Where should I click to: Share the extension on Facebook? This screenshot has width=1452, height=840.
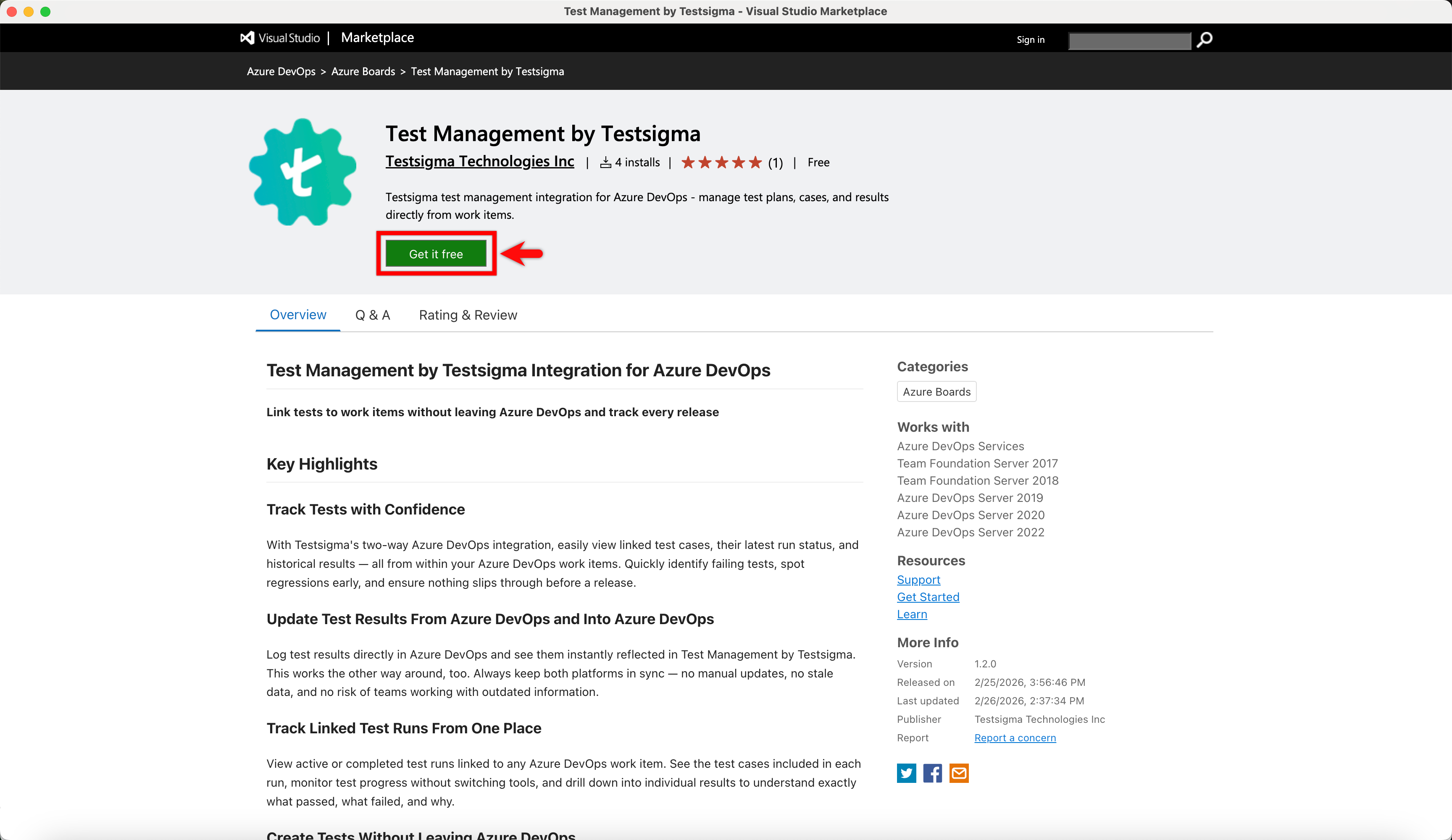(x=932, y=773)
